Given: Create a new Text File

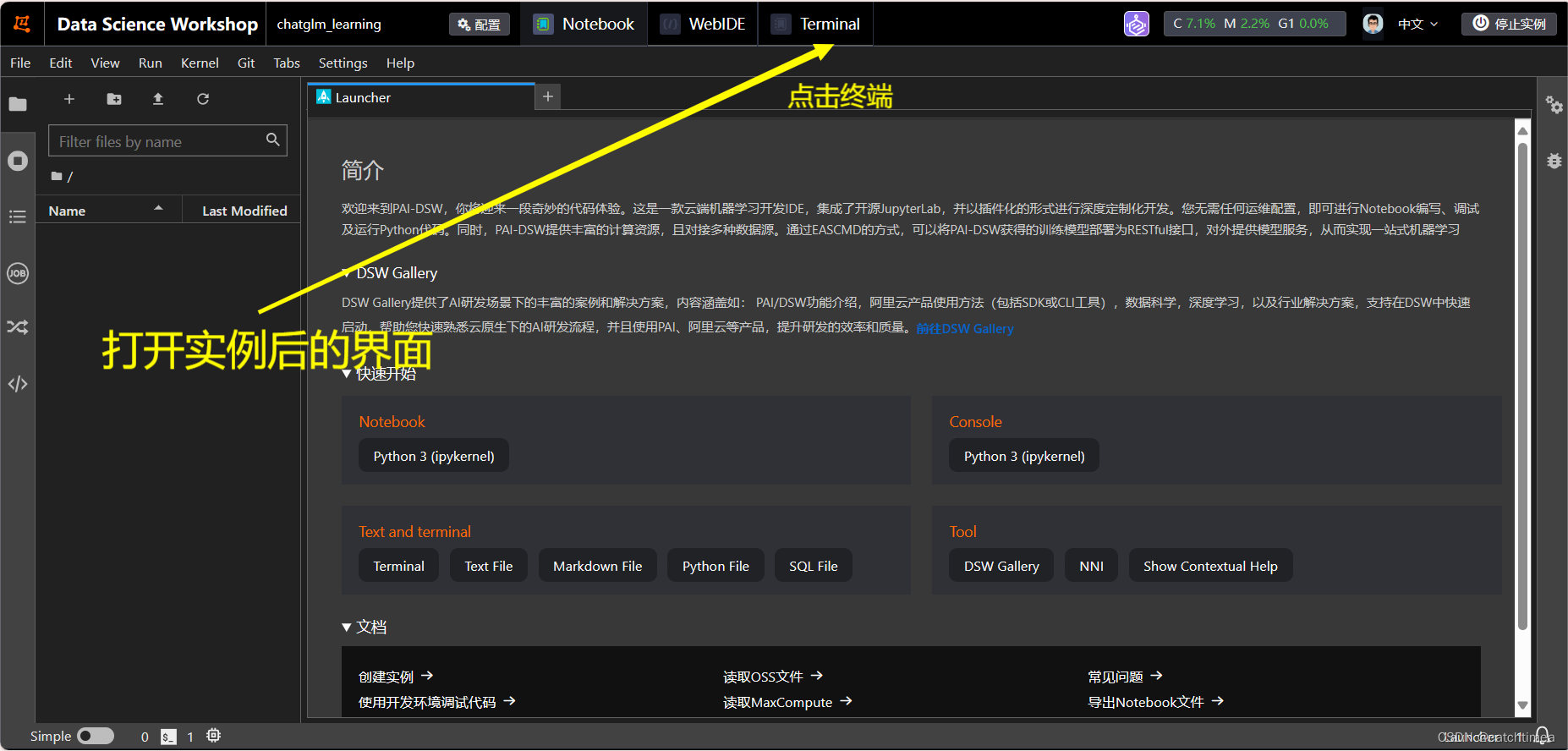Looking at the screenshot, I should 489,566.
